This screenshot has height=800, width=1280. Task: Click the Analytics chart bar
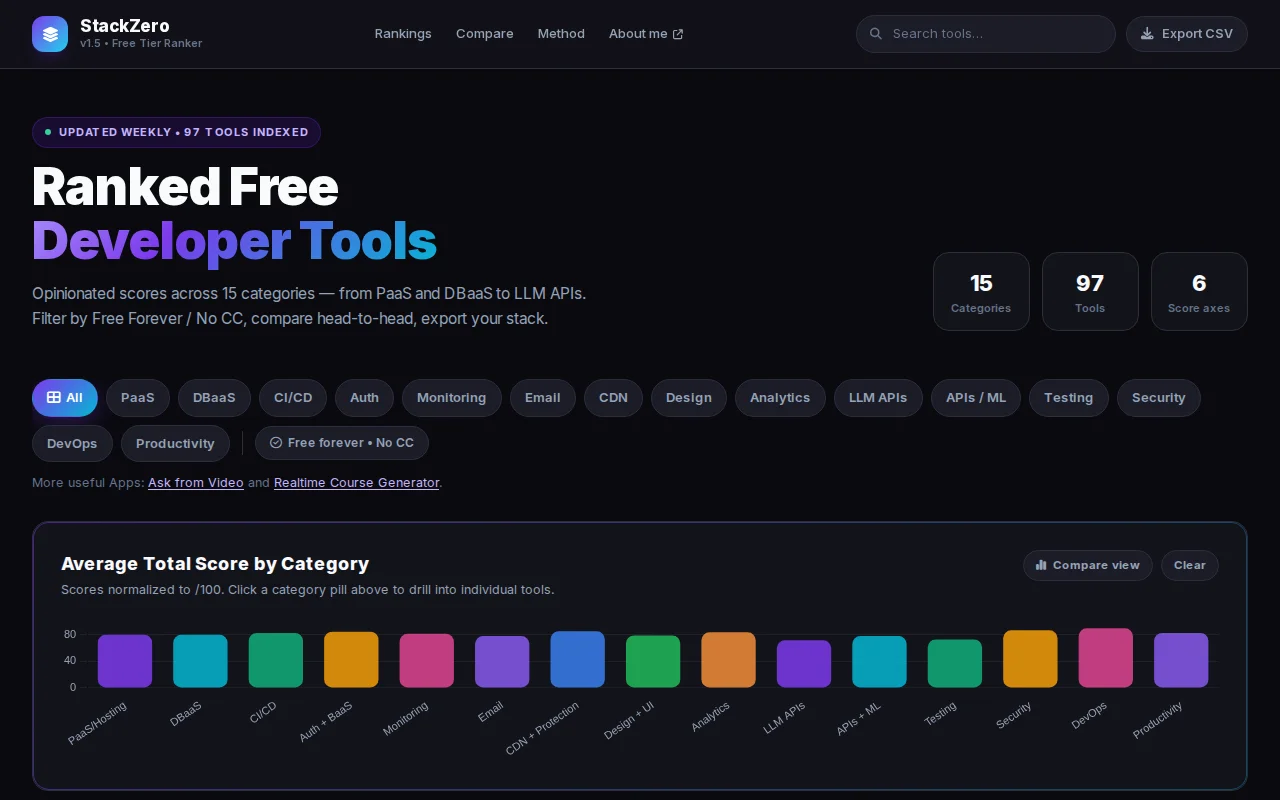[729, 660]
